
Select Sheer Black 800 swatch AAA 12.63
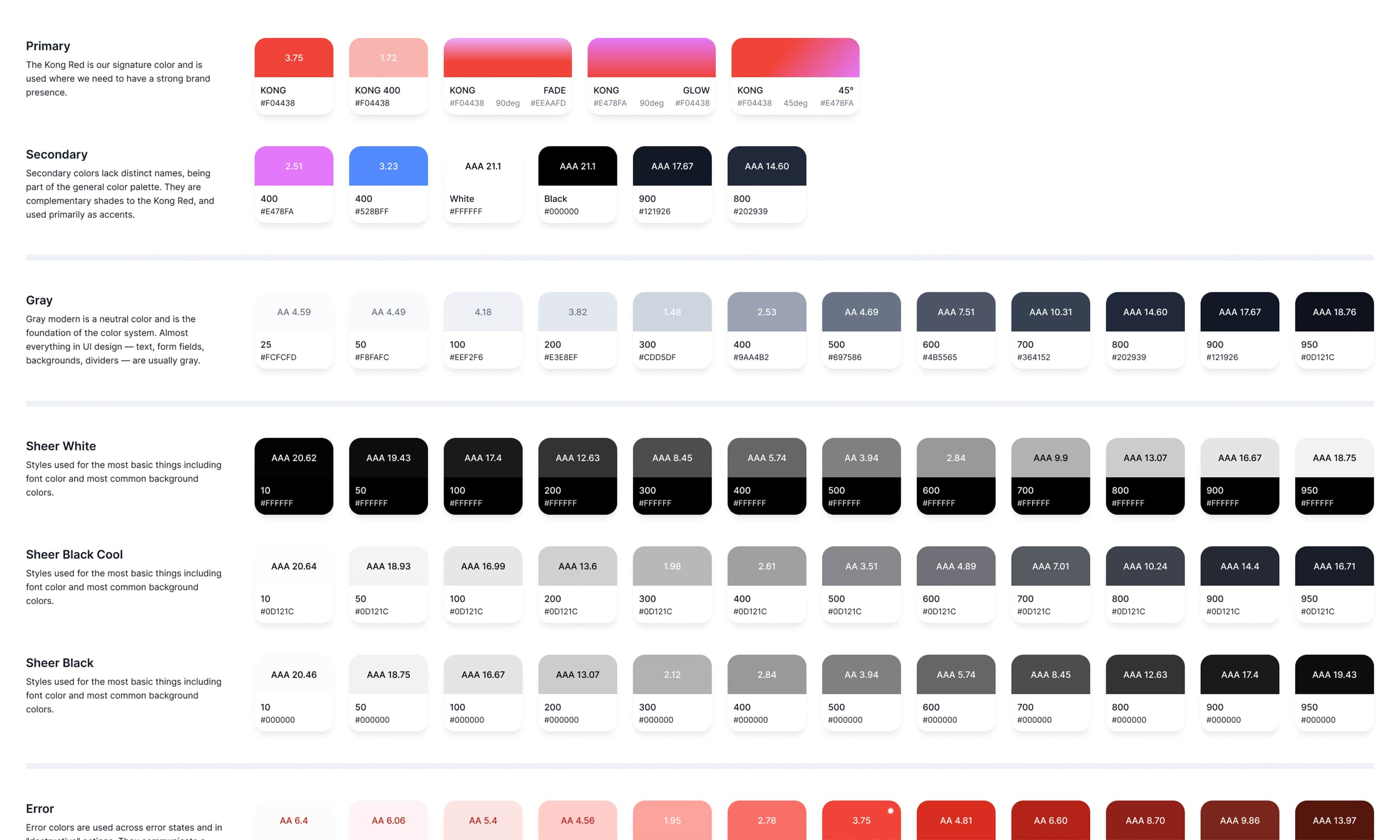(1145, 693)
